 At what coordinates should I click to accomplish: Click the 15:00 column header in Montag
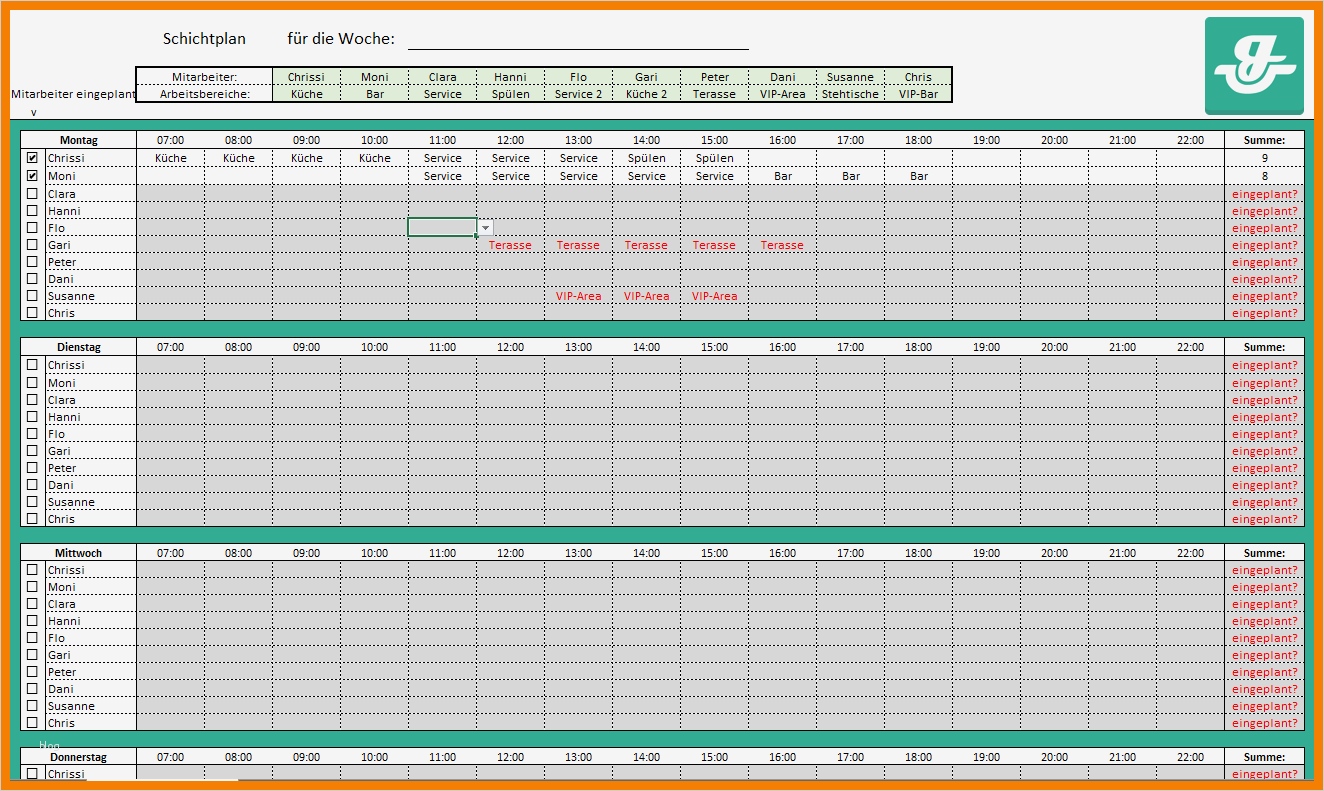point(714,139)
